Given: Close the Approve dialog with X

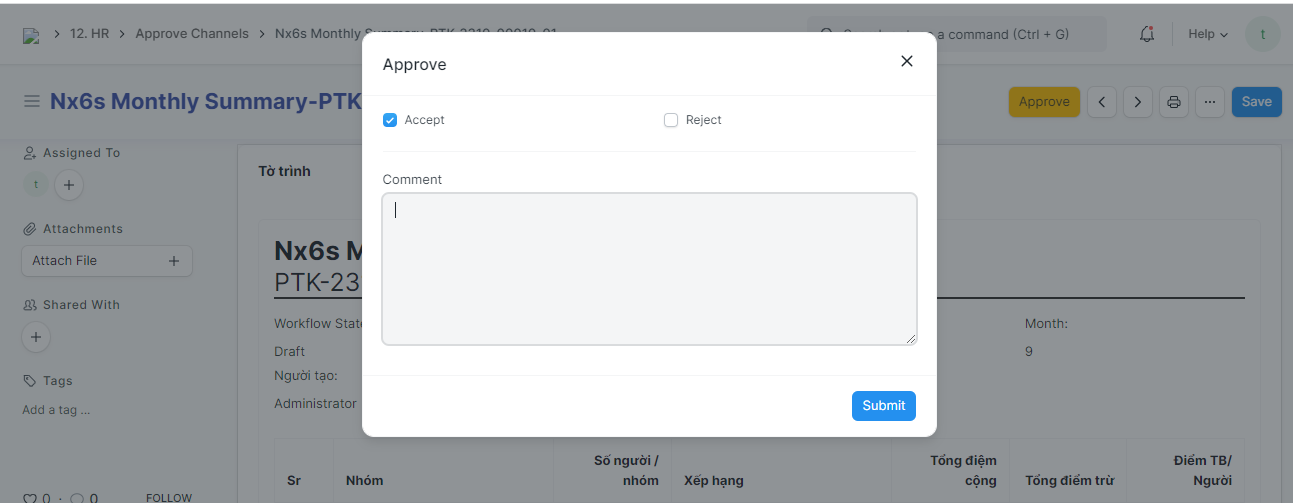Looking at the screenshot, I should [x=906, y=61].
